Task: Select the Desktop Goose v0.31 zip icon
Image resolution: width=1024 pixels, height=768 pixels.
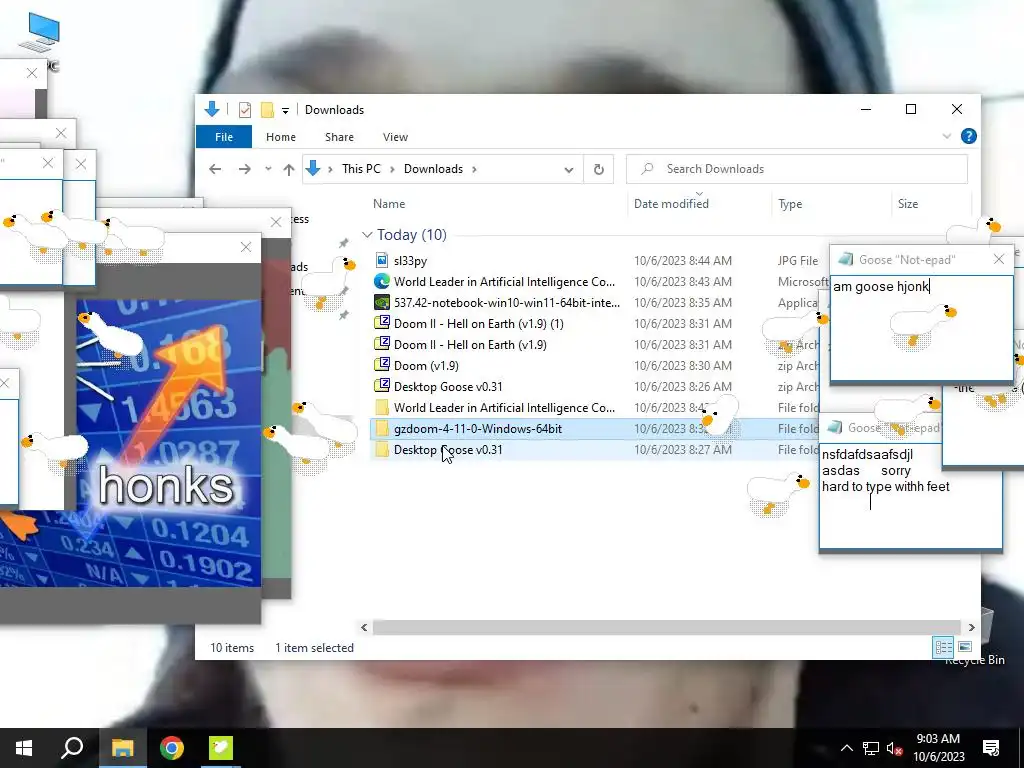Action: [x=382, y=386]
